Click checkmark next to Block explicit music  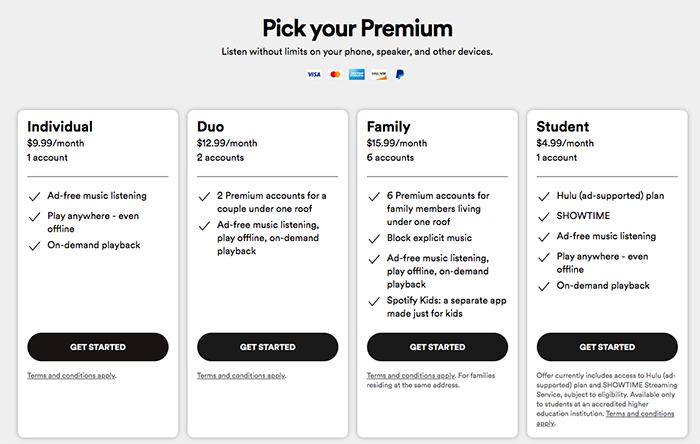[373, 239]
